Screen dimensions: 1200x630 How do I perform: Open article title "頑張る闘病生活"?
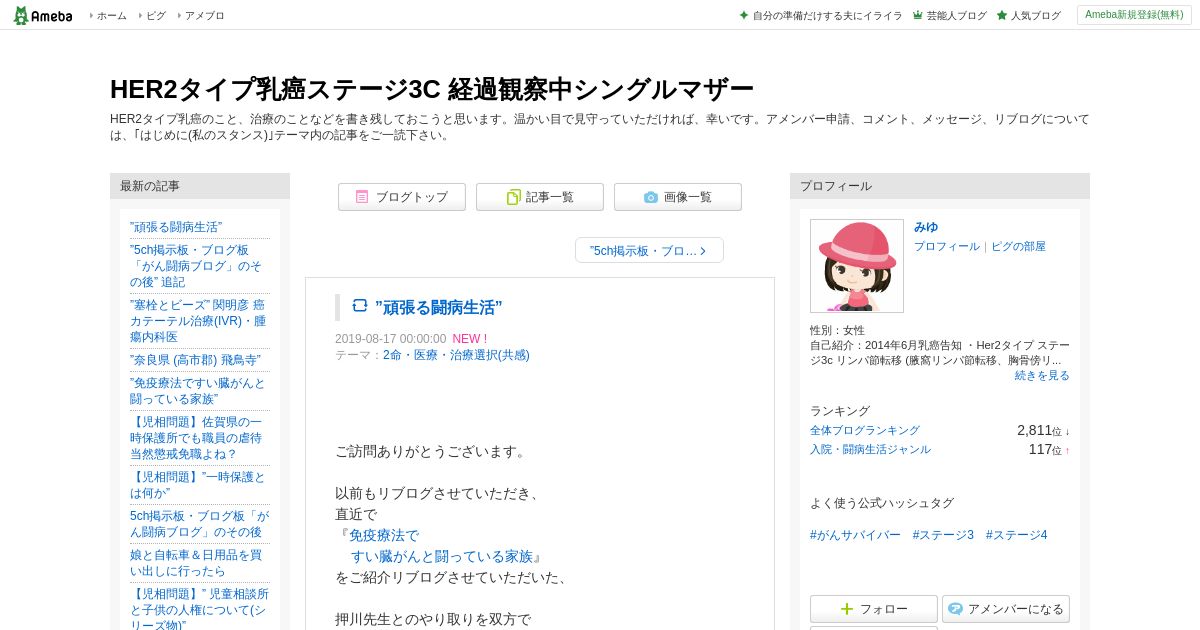click(x=439, y=307)
